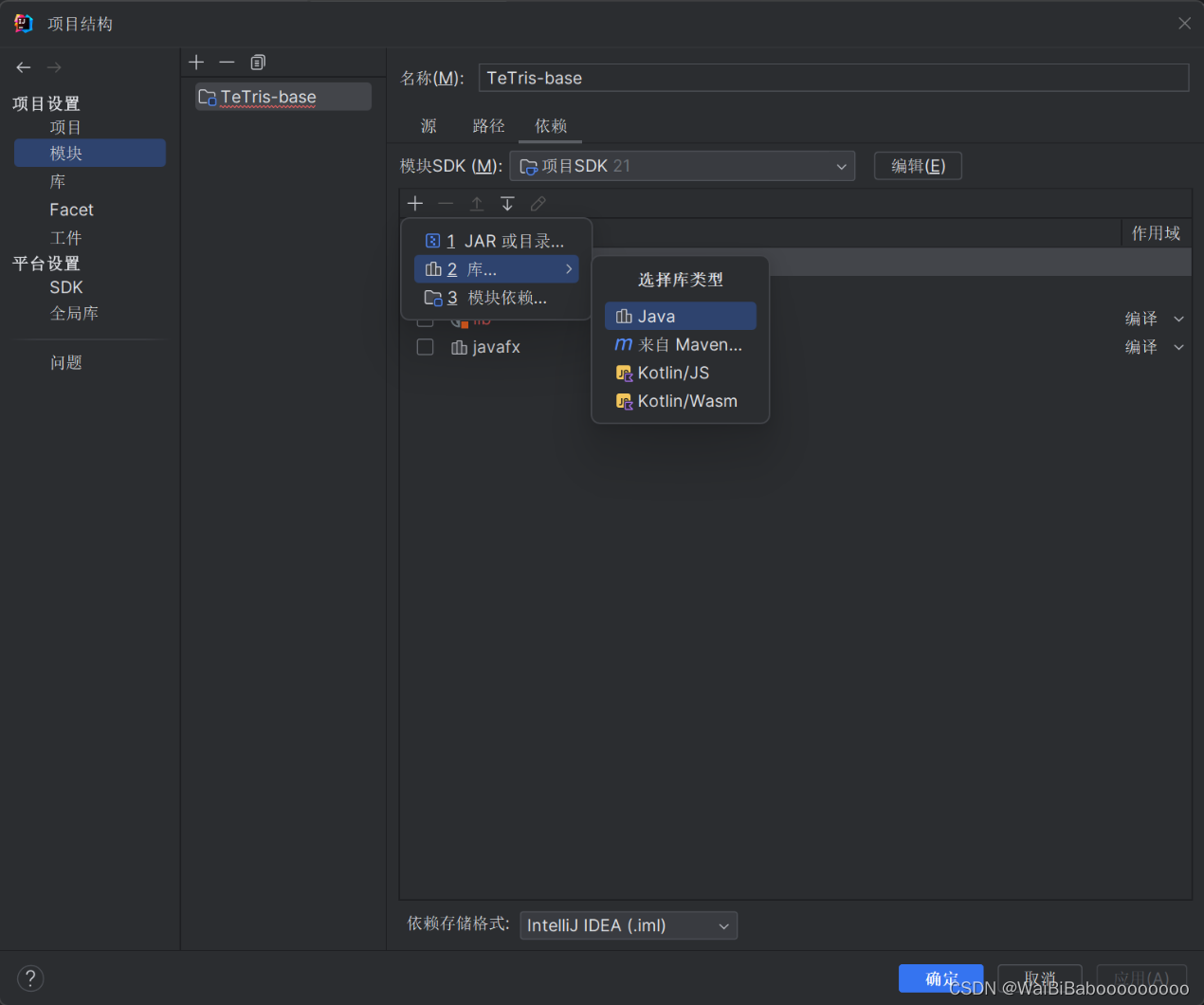Click the back navigation arrow
The image size is (1204, 1005).
(23, 66)
